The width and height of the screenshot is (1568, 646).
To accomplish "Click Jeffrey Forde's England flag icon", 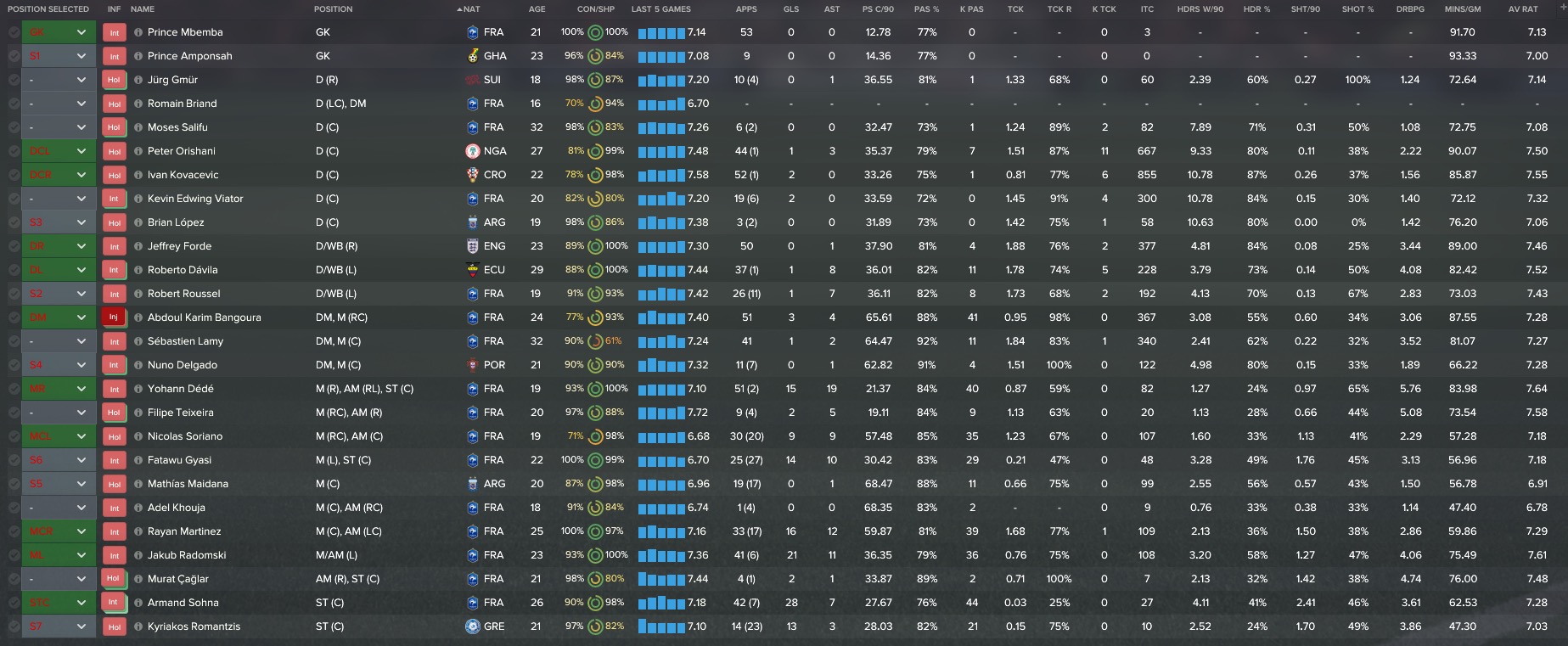I will pyautogui.click(x=473, y=246).
